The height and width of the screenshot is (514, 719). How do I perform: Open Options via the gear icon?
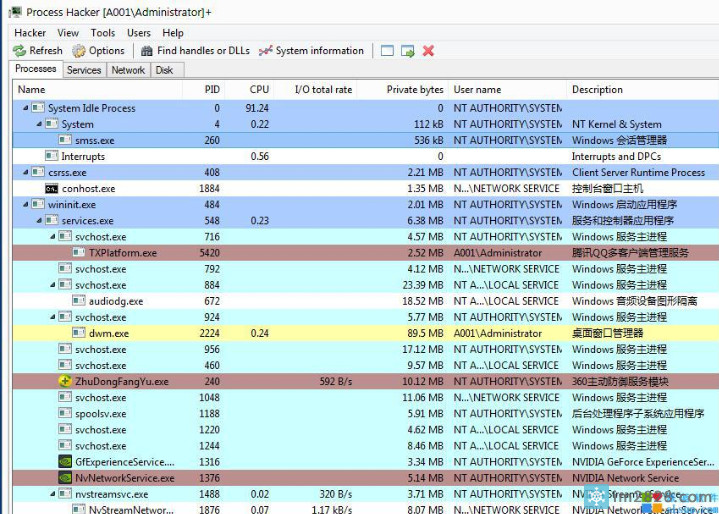point(79,51)
